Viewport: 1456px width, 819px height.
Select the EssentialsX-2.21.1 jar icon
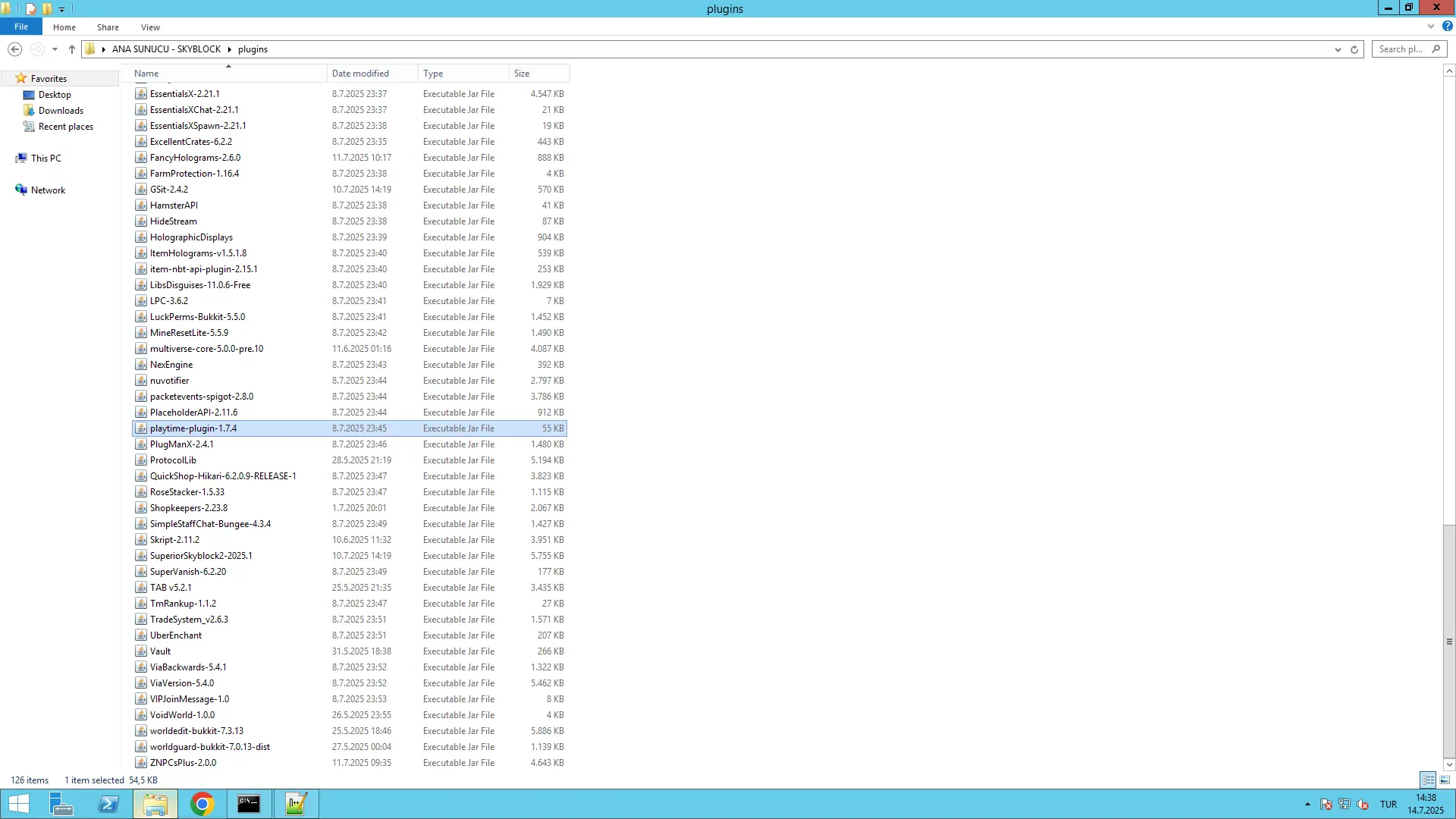click(141, 94)
